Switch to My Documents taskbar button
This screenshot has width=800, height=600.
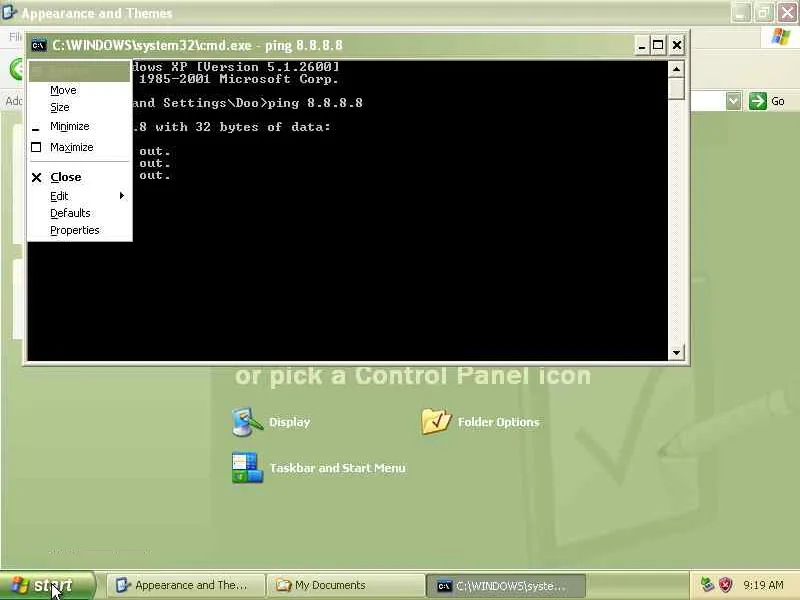pyautogui.click(x=346, y=585)
